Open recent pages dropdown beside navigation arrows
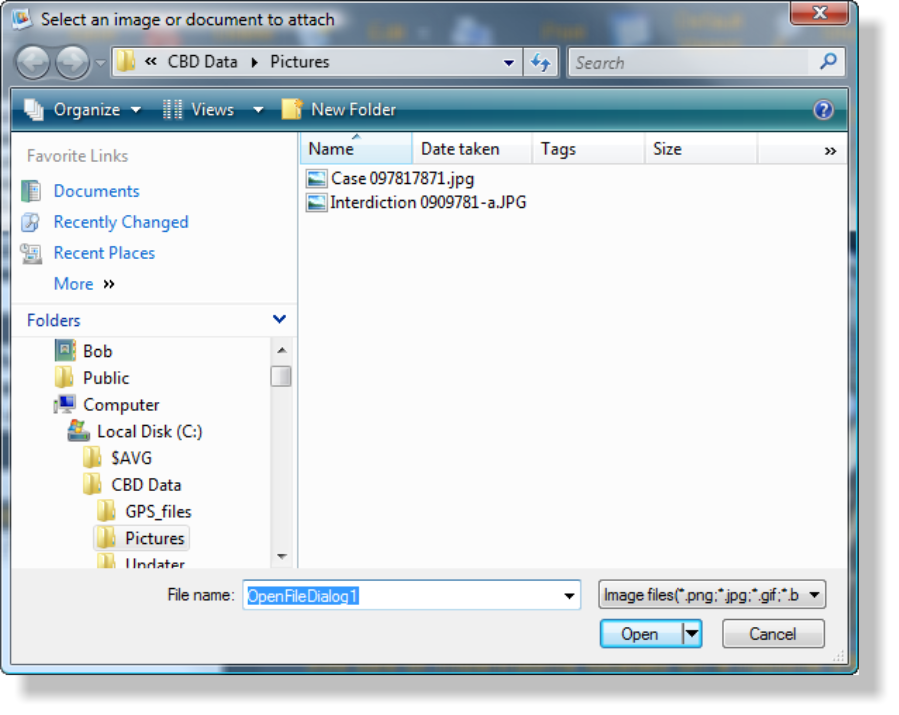The height and width of the screenshot is (715, 899). click(100, 62)
